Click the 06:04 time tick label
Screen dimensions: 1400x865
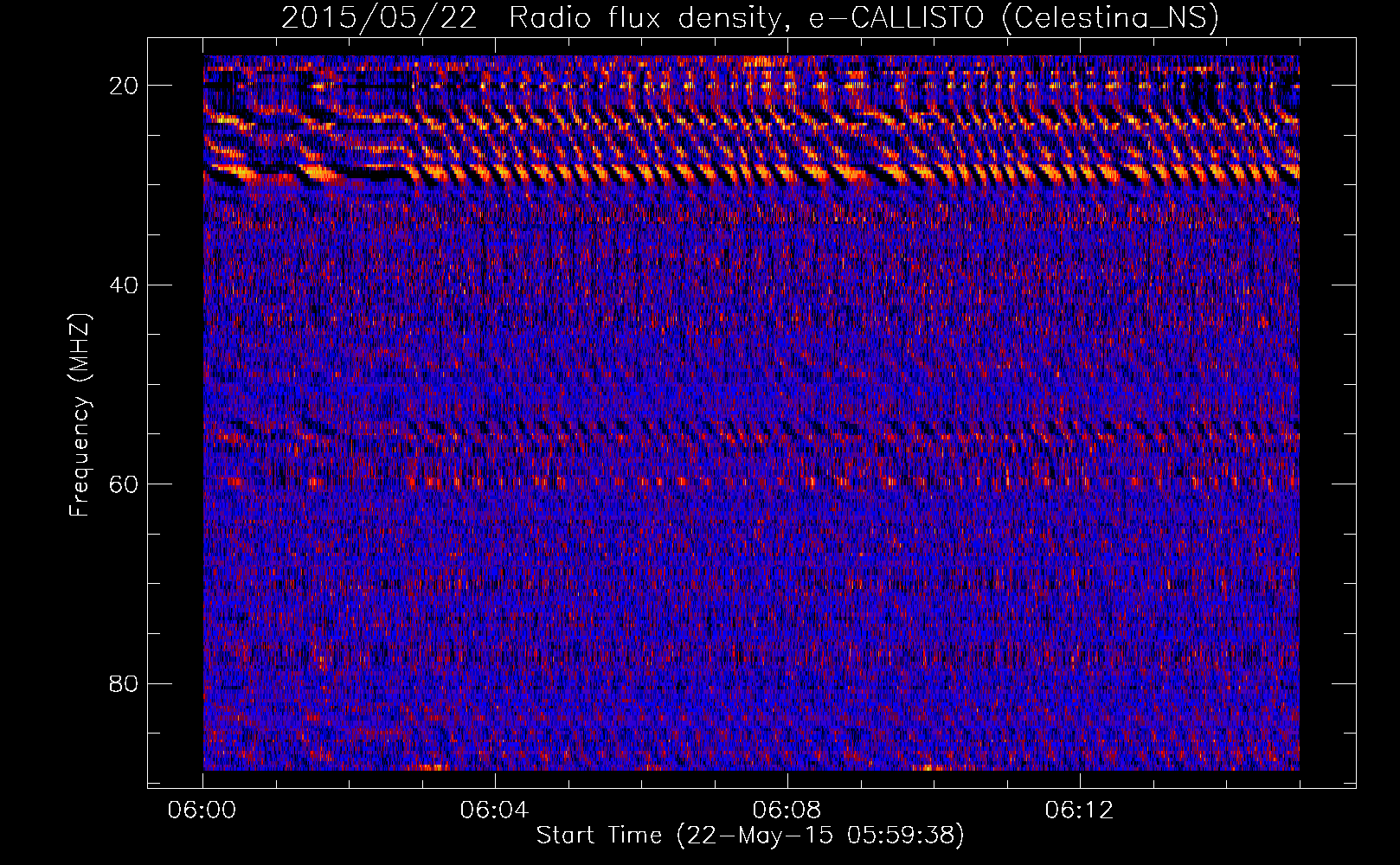click(495, 811)
